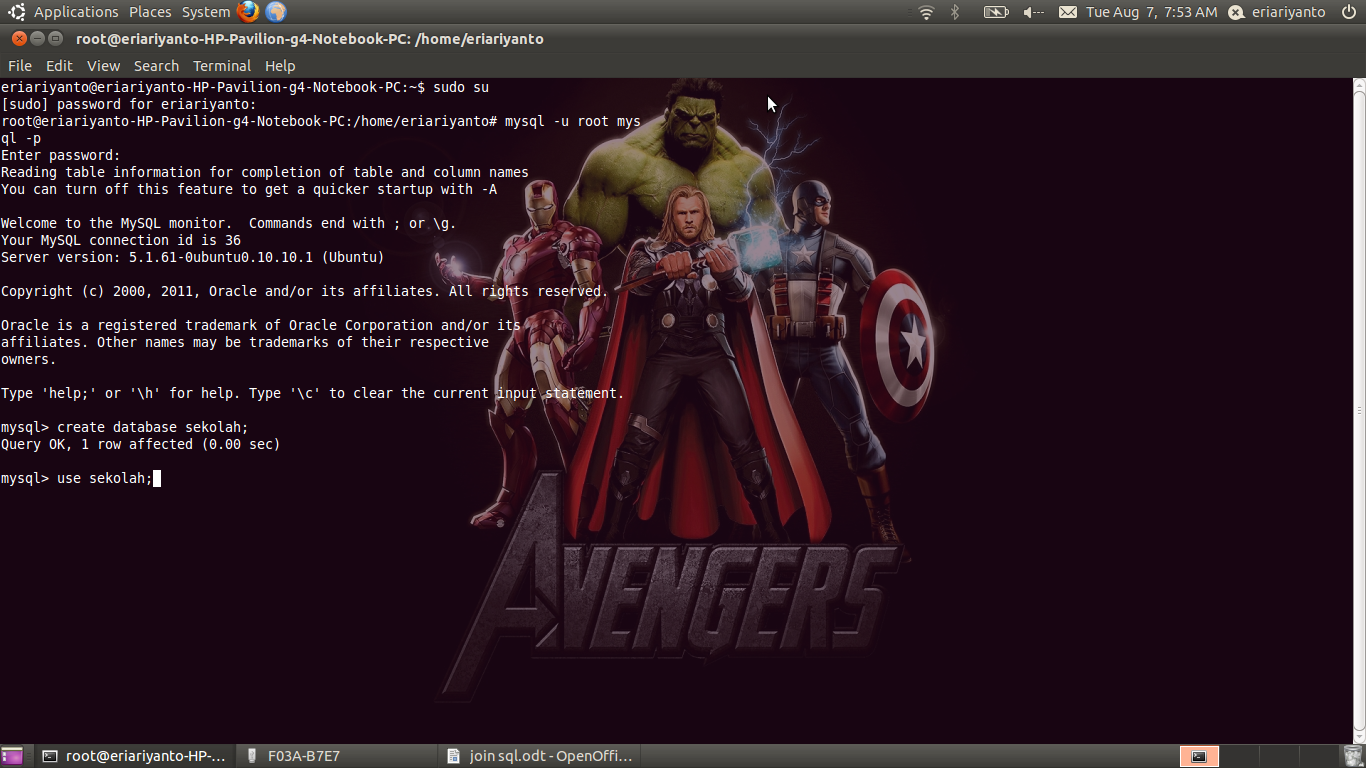The height and width of the screenshot is (768, 1366).
Task: Click the workspace switcher in bottom panel
Action: (x=1258, y=756)
